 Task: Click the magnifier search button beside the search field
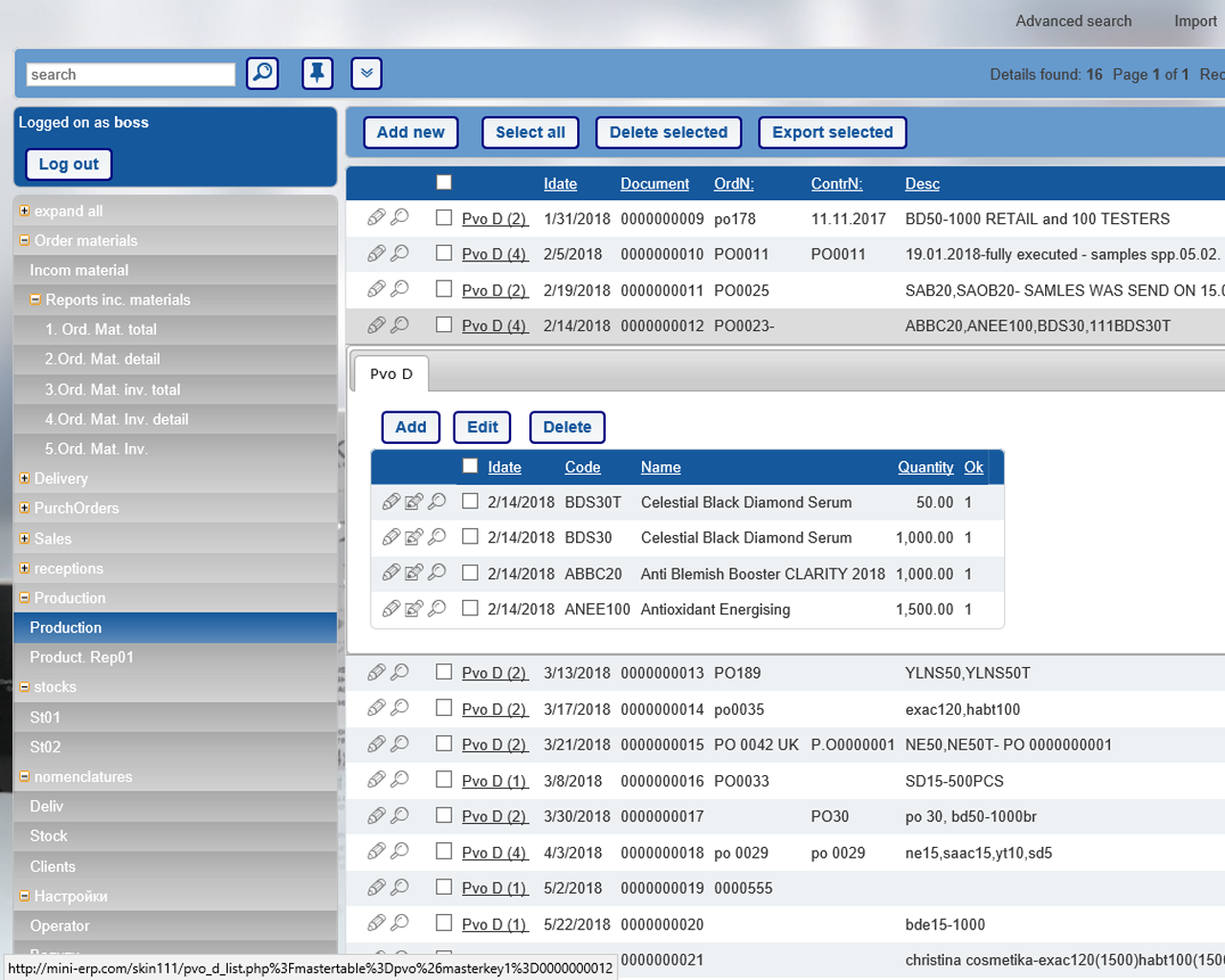click(x=262, y=74)
